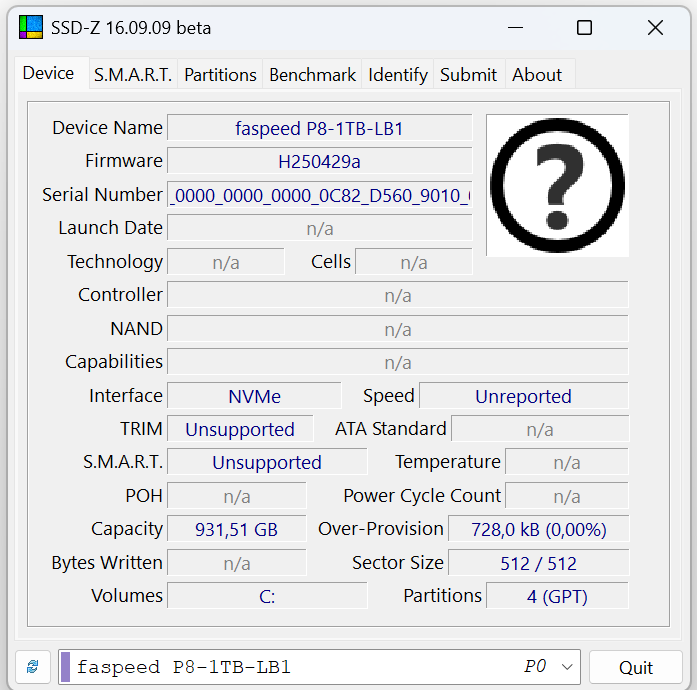Image resolution: width=697 pixels, height=690 pixels.
Task: Maximize the SSD-Z window
Action: click(x=585, y=28)
